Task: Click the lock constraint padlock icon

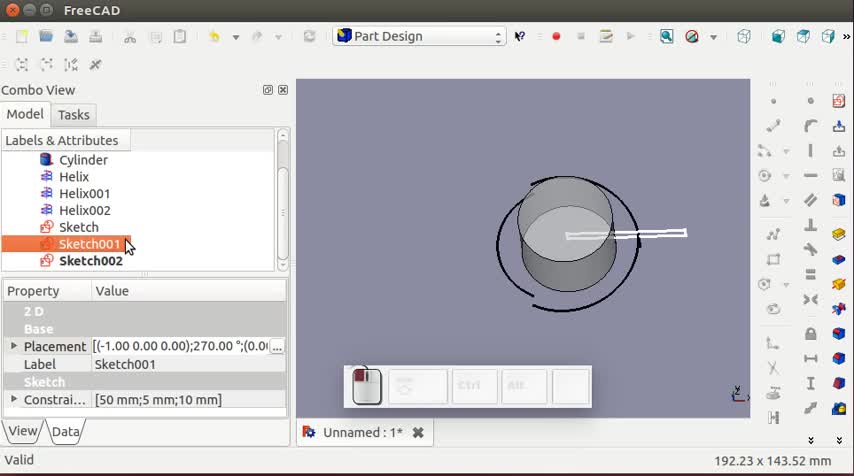Action: tap(810, 334)
